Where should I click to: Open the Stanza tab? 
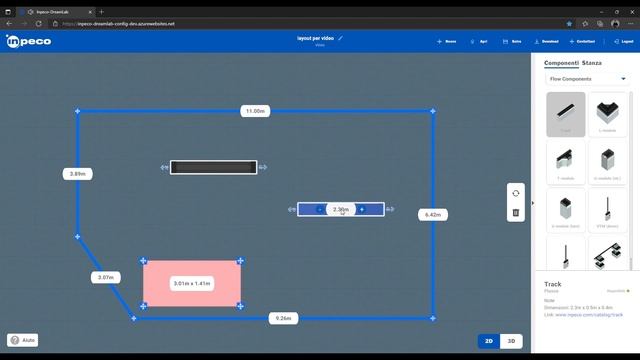click(x=591, y=63)
